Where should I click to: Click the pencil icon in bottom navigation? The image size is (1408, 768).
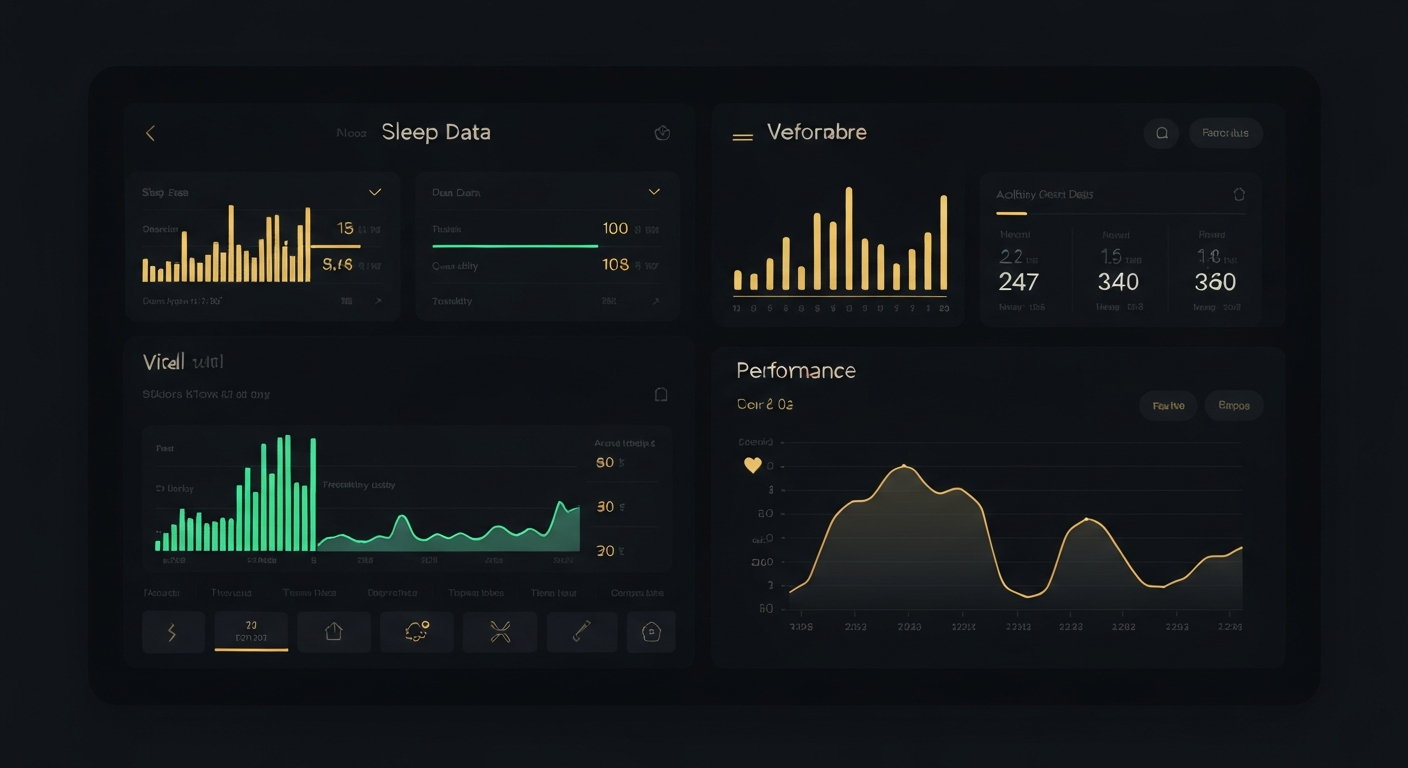(582, 632)
